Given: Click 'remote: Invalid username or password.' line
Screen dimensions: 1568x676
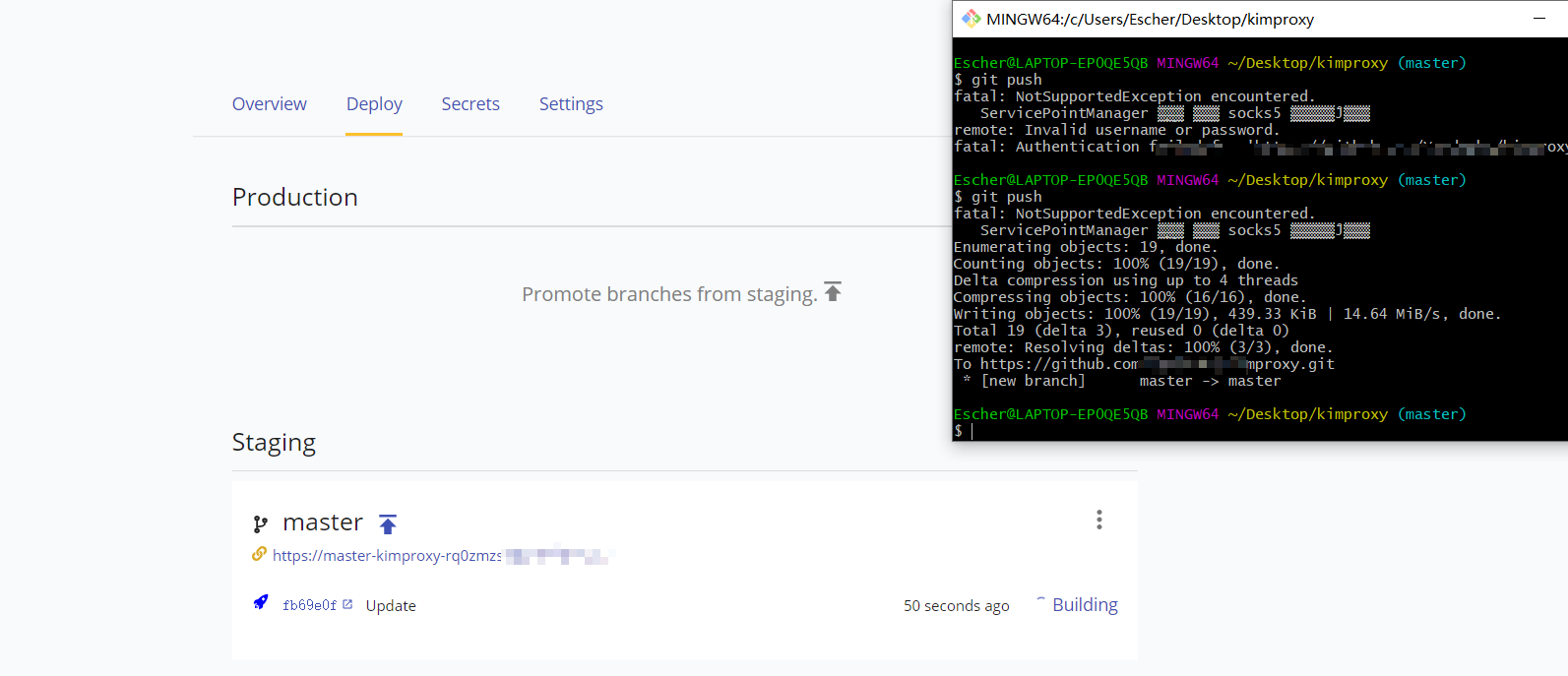Looking at the screenshot, I should point(1116,130).
